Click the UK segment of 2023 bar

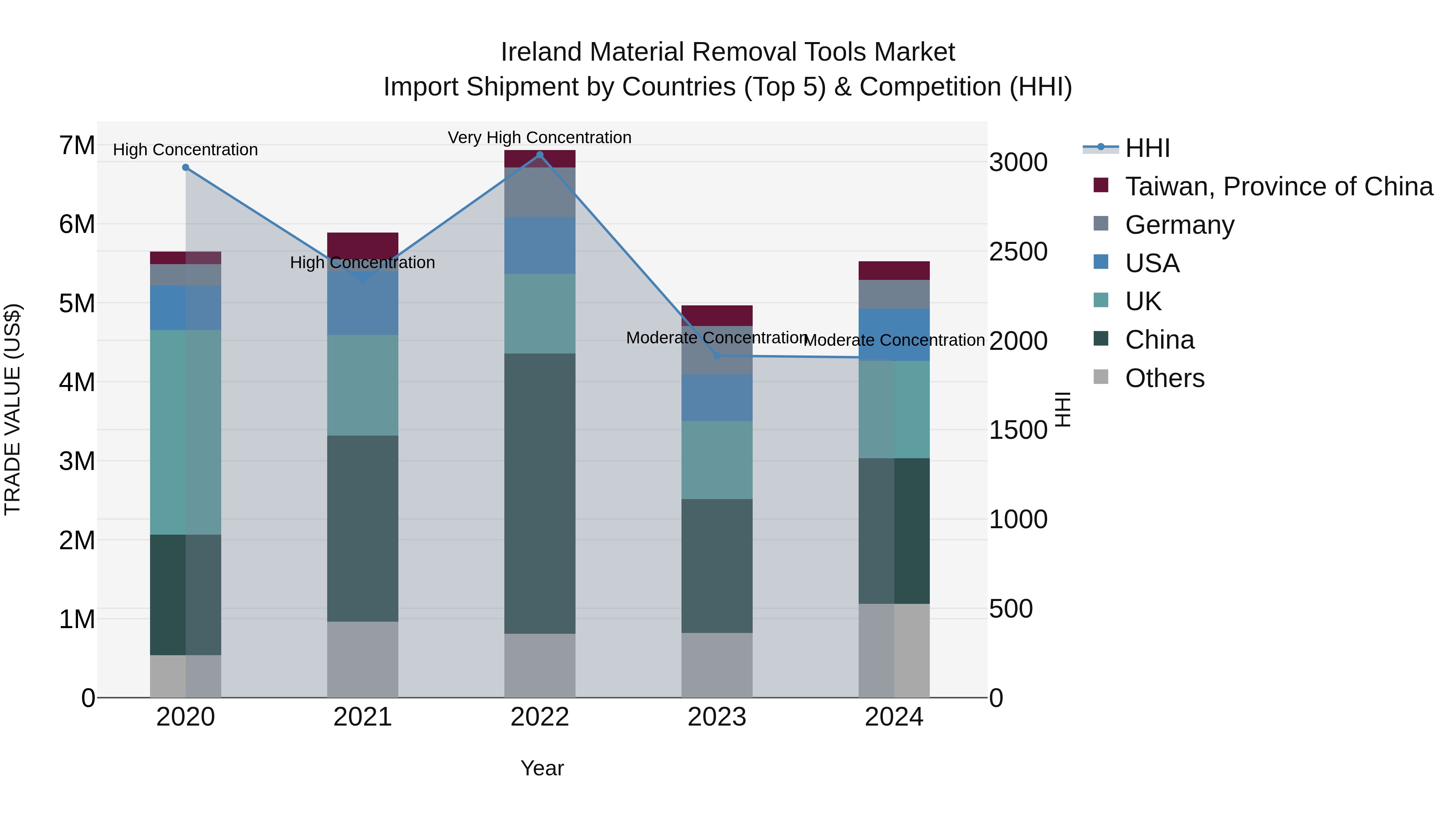pyautogui.click(x=717, y=460)
